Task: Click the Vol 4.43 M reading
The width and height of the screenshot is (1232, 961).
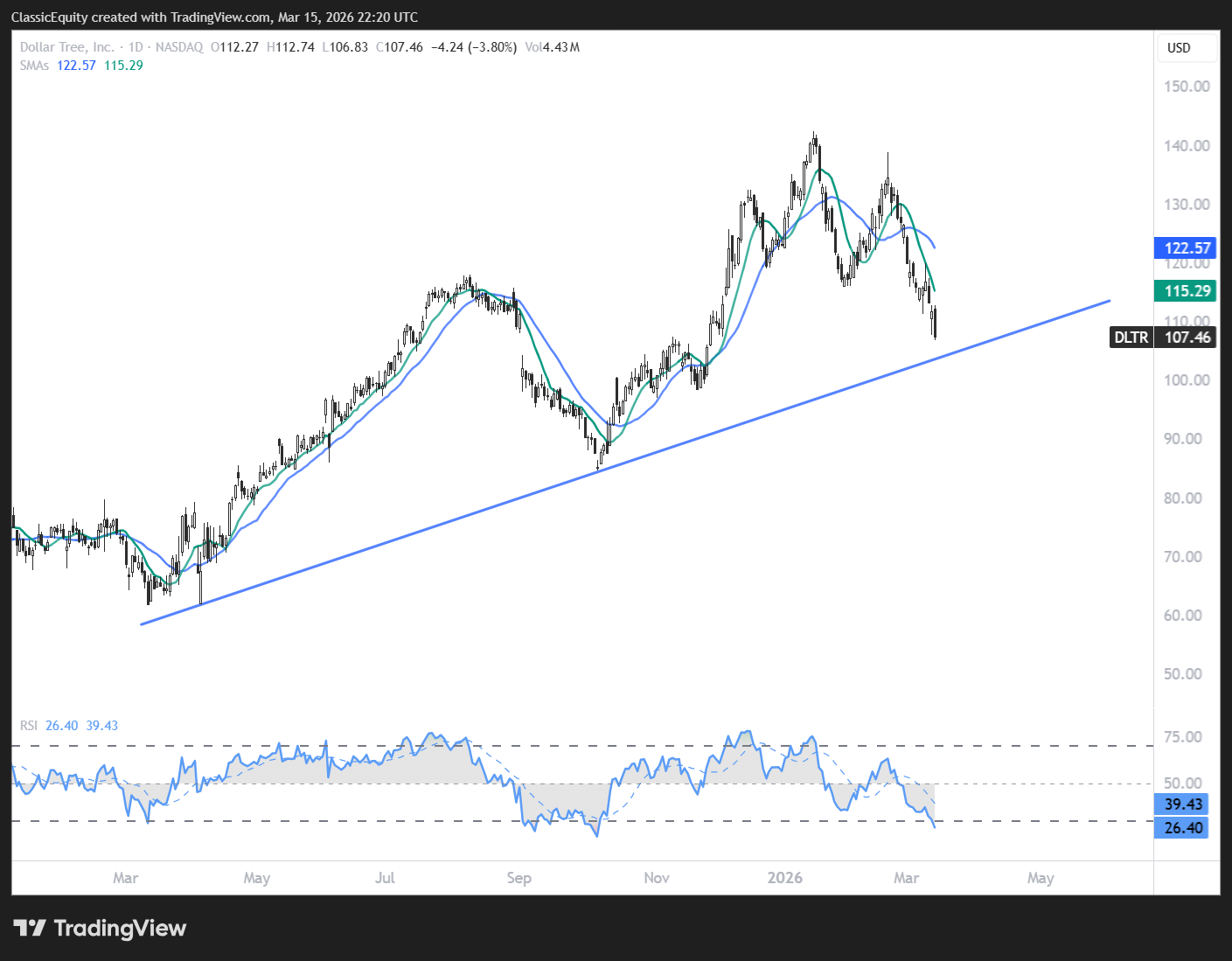Action: [x=553, y=47]
